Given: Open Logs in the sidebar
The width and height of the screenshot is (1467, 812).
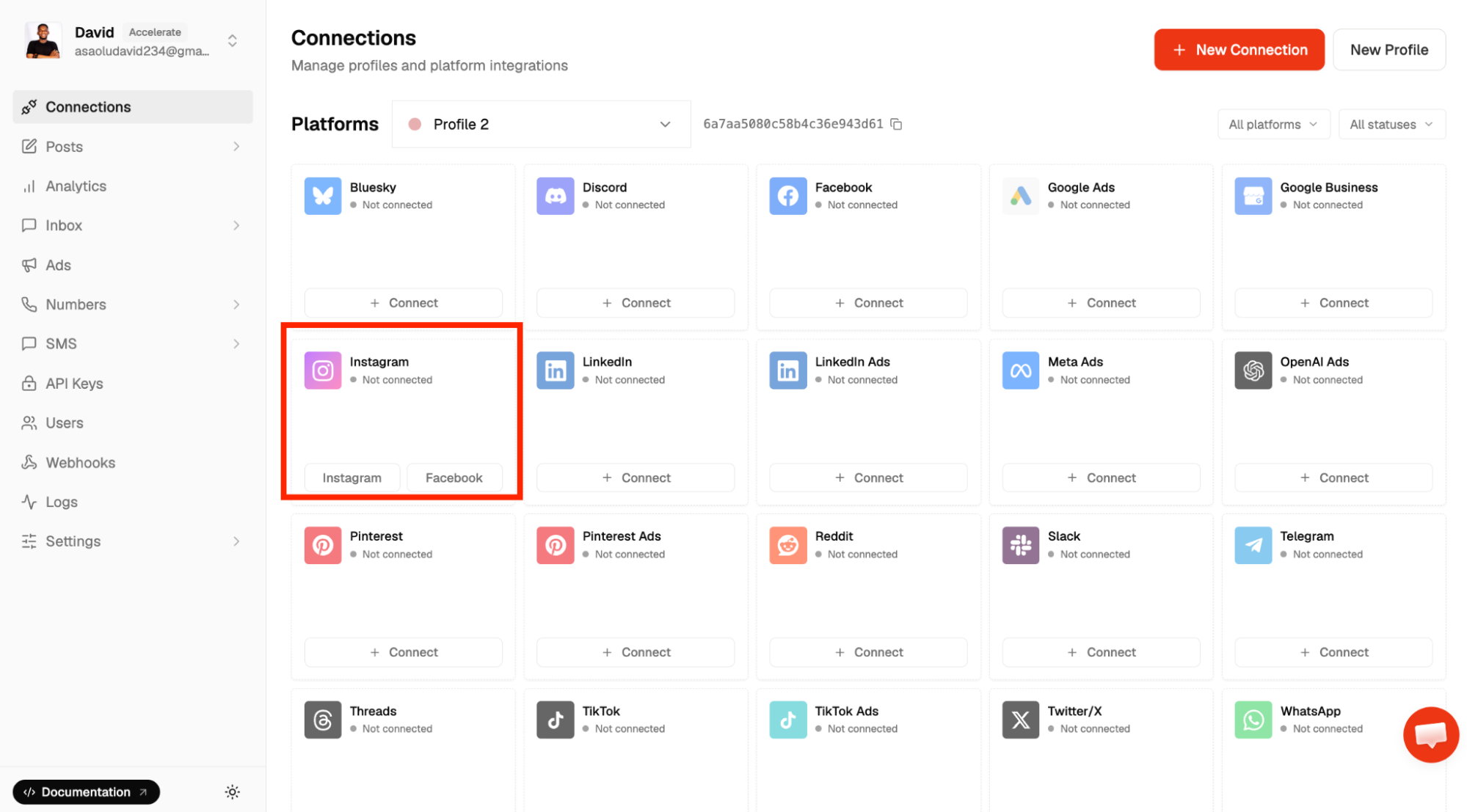Looking at the screenshot, I should pos(133,502).
